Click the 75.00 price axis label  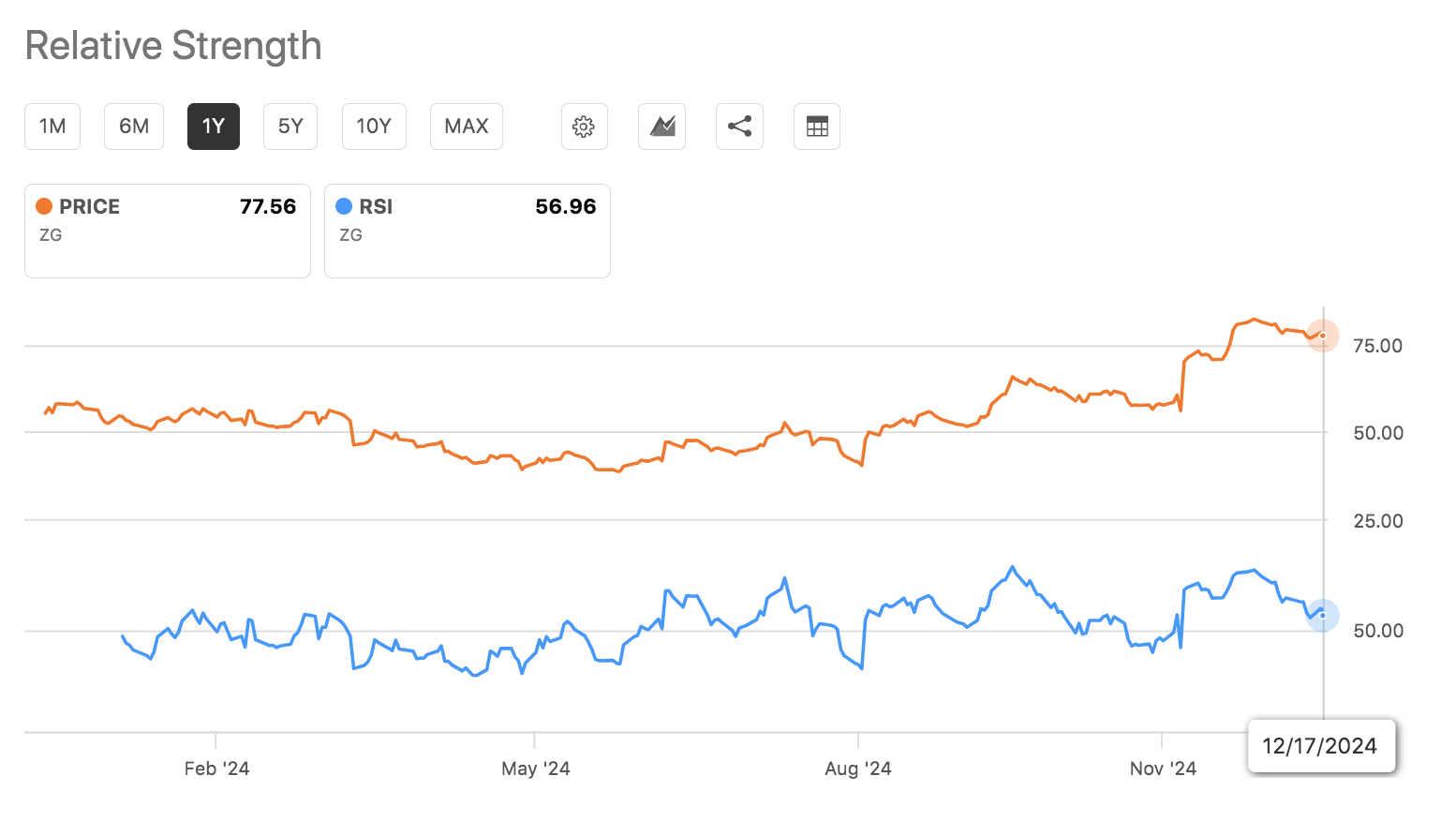tap(1377, 346)
